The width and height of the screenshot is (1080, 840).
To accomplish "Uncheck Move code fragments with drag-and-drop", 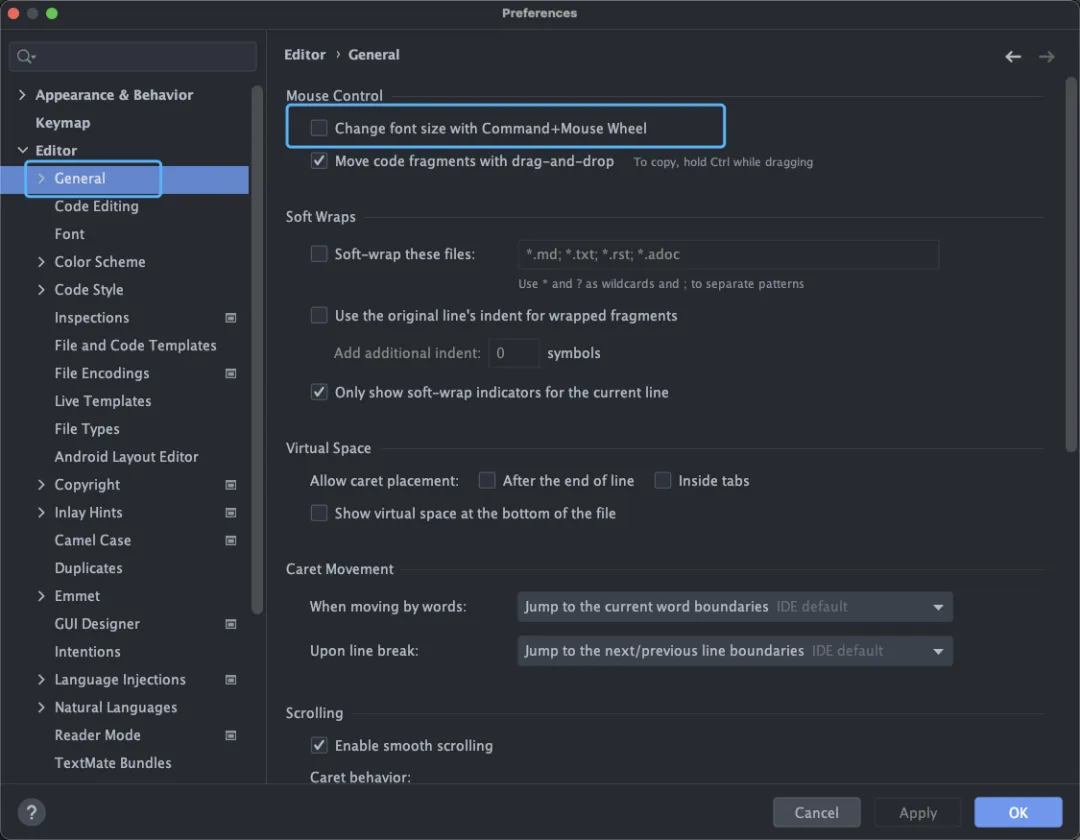I will (319, 161).
